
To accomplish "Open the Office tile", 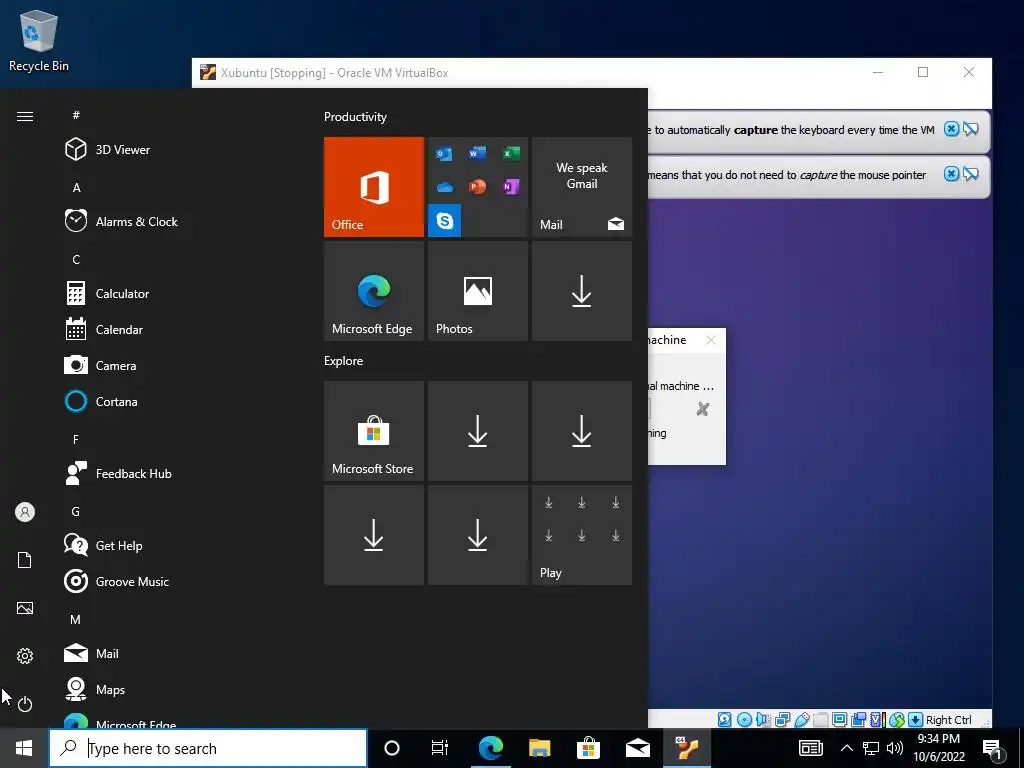I will (x=374, y=187).
